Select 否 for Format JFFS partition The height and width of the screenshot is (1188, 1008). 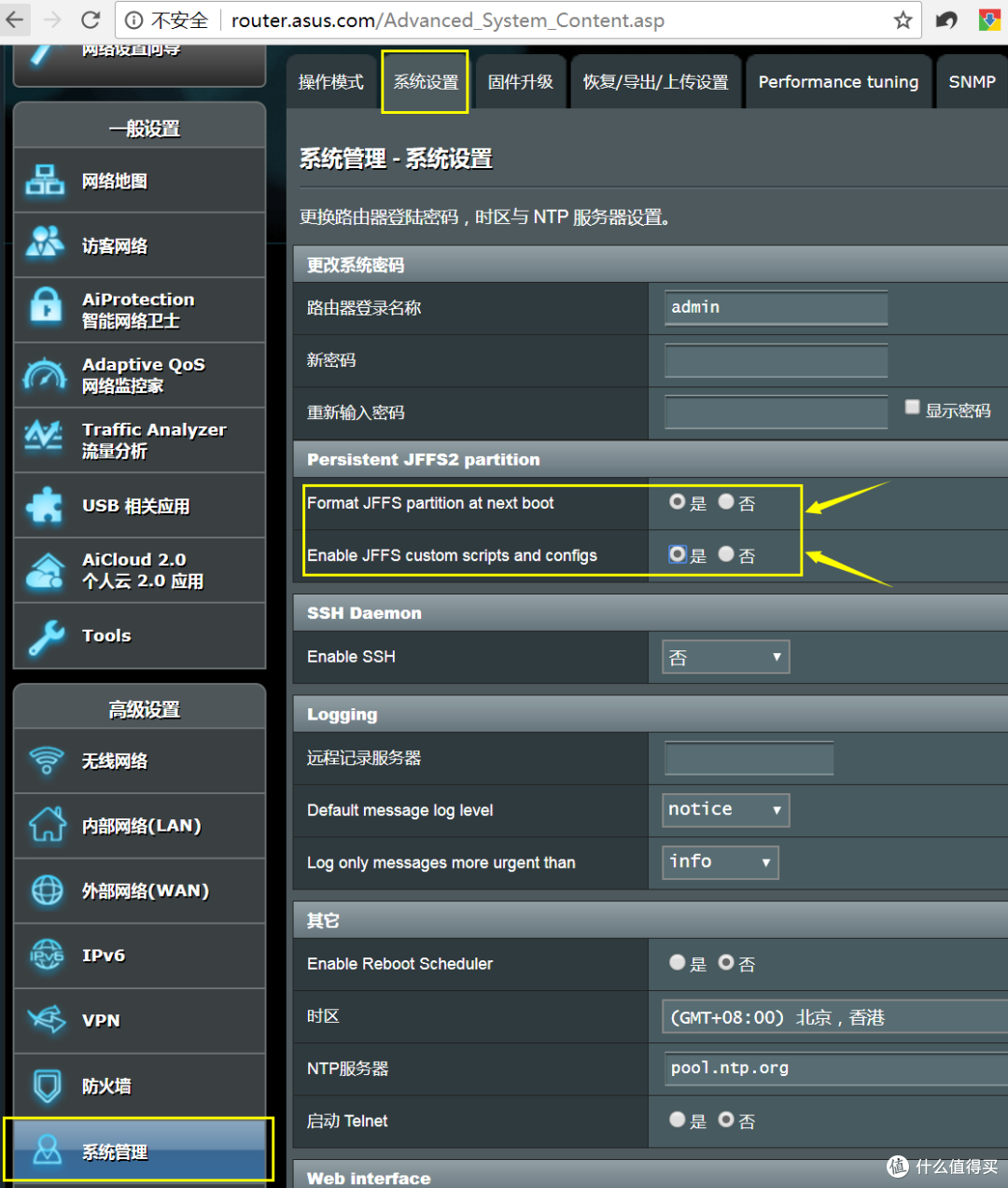(727, 502)
